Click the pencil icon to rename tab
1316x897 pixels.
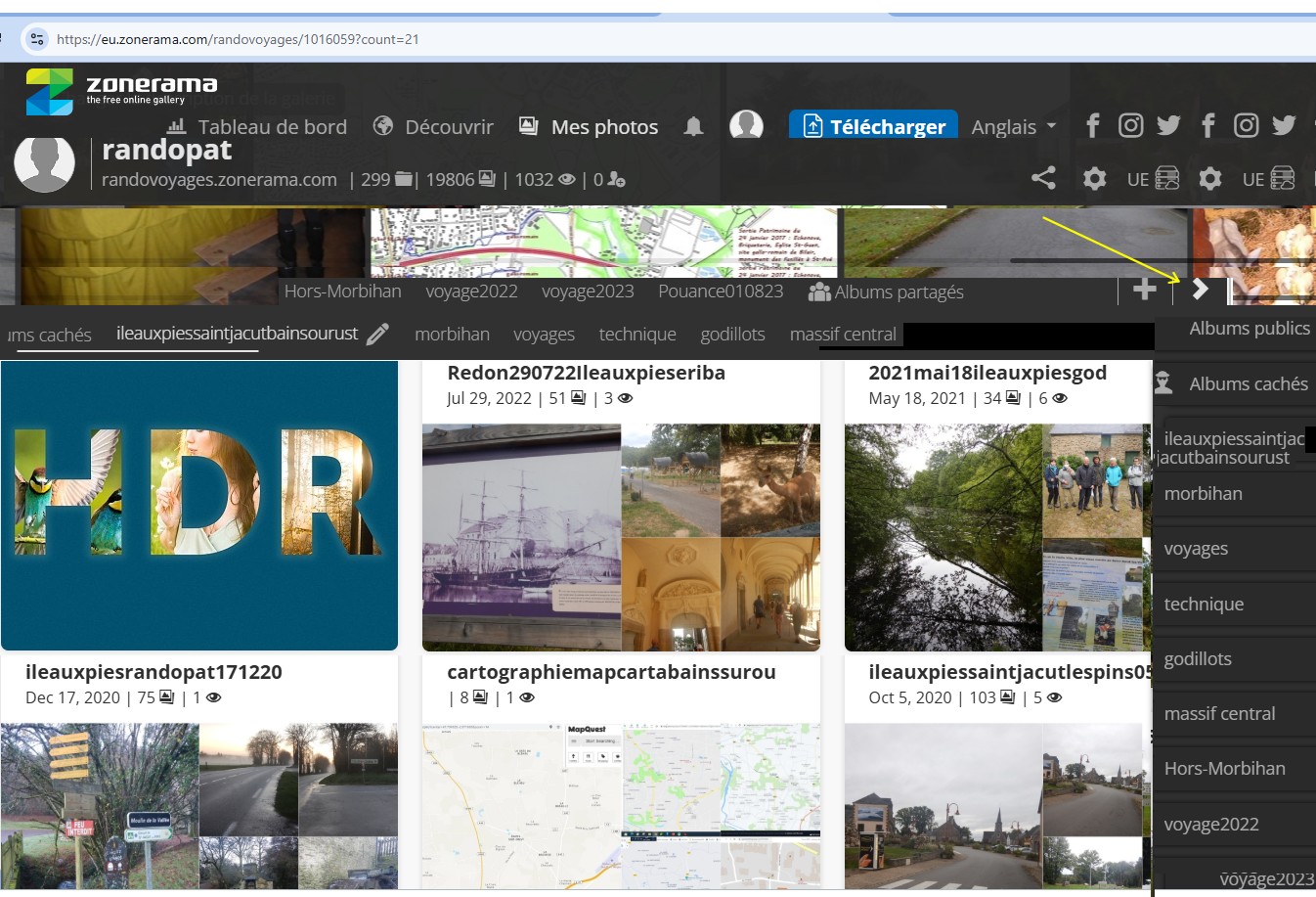tap(377, 335)
